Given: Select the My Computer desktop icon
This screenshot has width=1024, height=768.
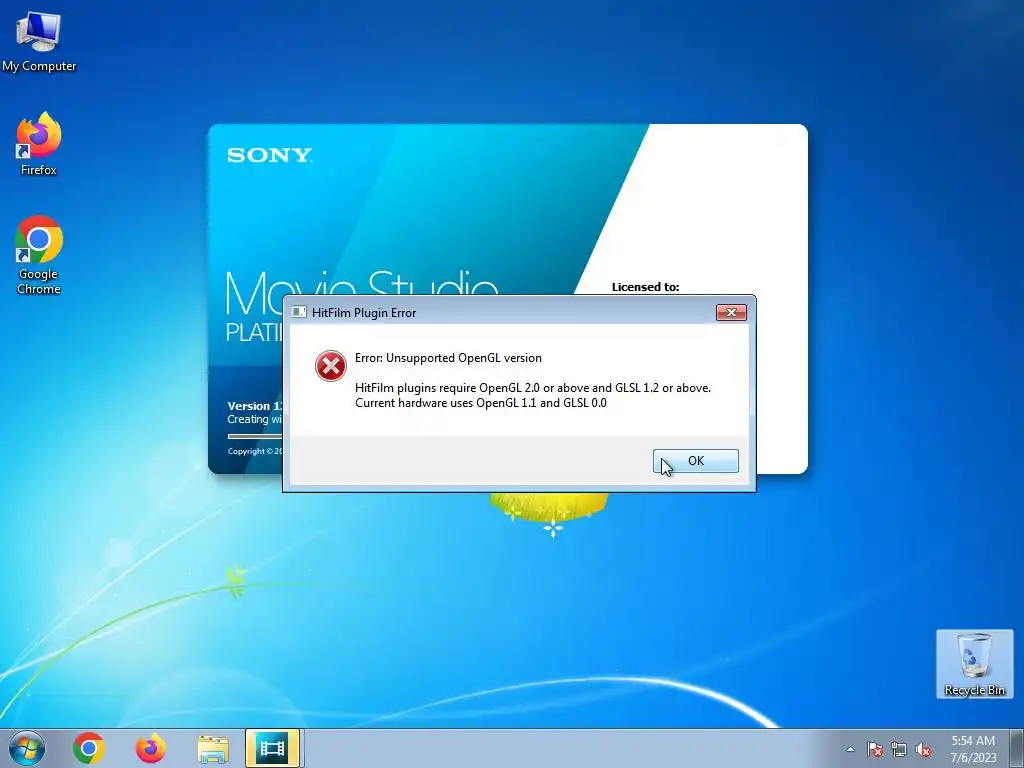Looking at the screenshot, I should (x=39, y=41).
